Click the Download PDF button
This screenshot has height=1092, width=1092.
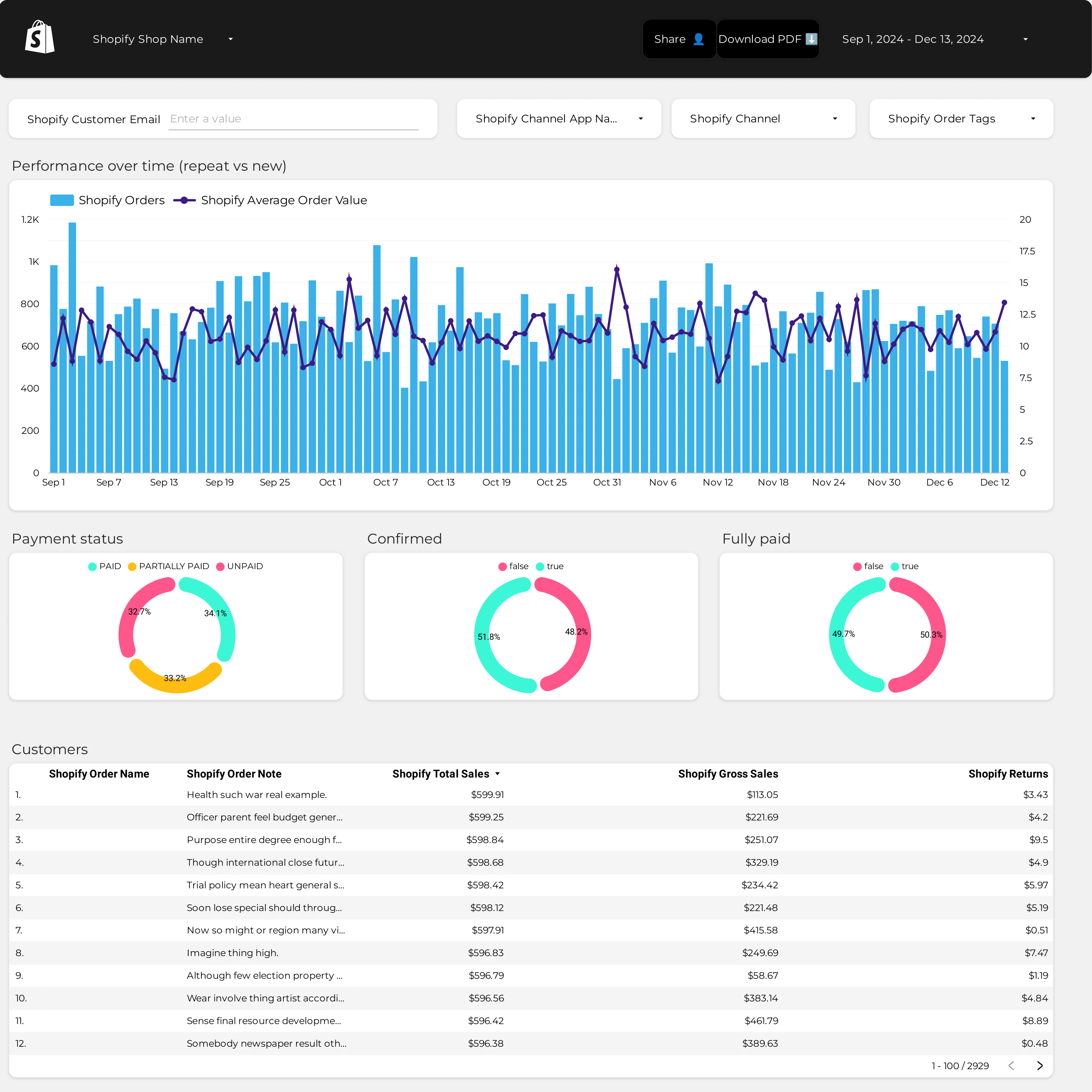pos(767,39)
